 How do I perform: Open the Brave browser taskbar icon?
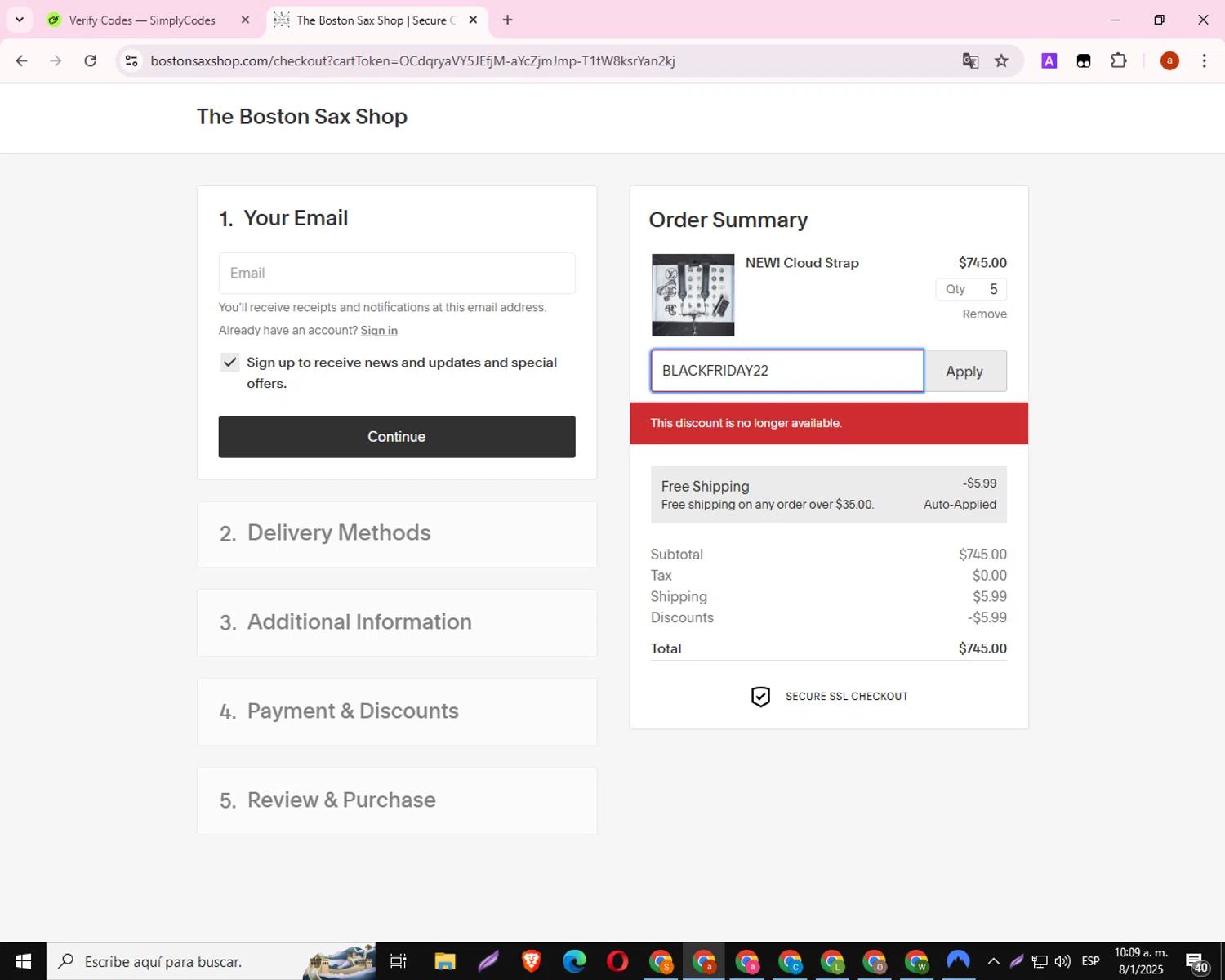[532, 961]
